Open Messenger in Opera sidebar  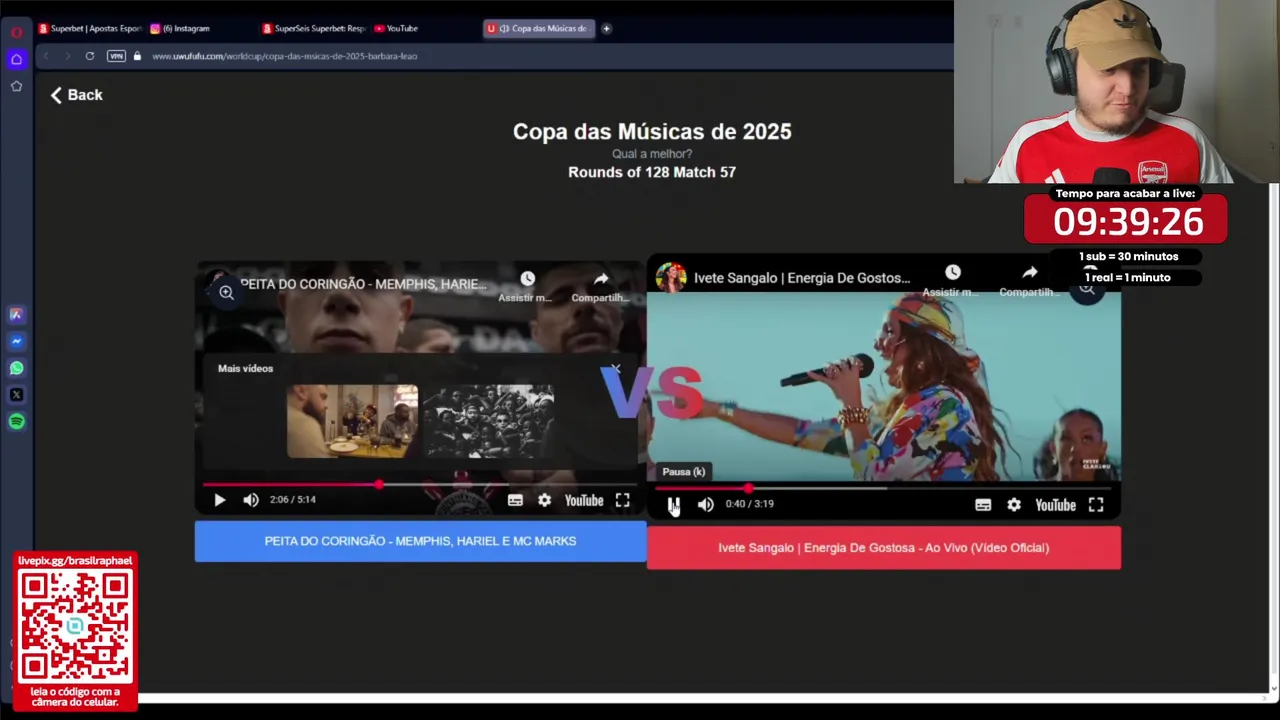click(16, 341)
